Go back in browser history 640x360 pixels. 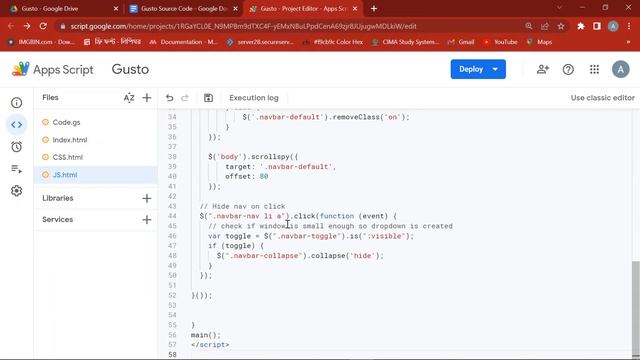pos(11,26)
